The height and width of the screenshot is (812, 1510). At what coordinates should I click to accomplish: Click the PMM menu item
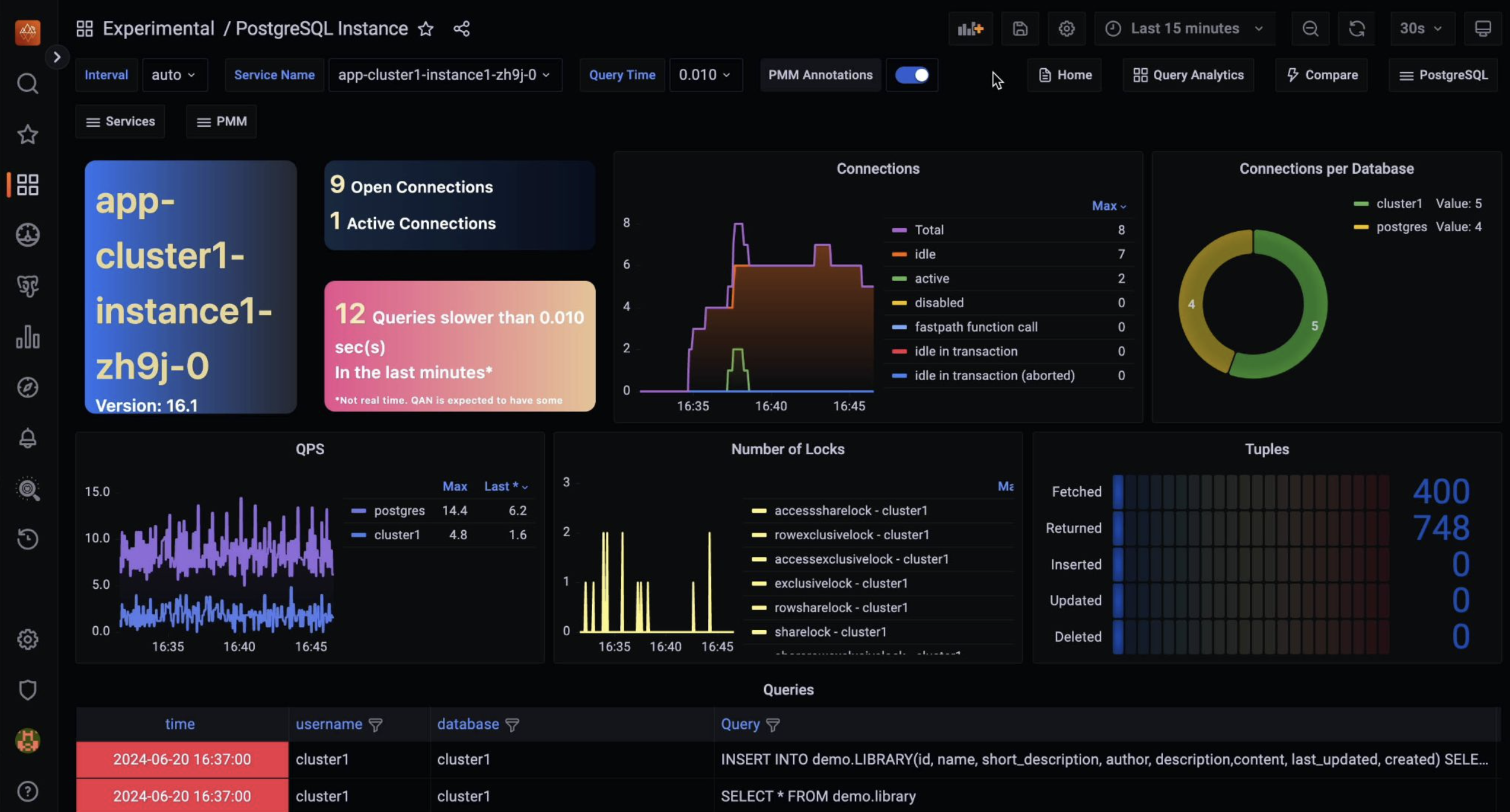point(221,121)
